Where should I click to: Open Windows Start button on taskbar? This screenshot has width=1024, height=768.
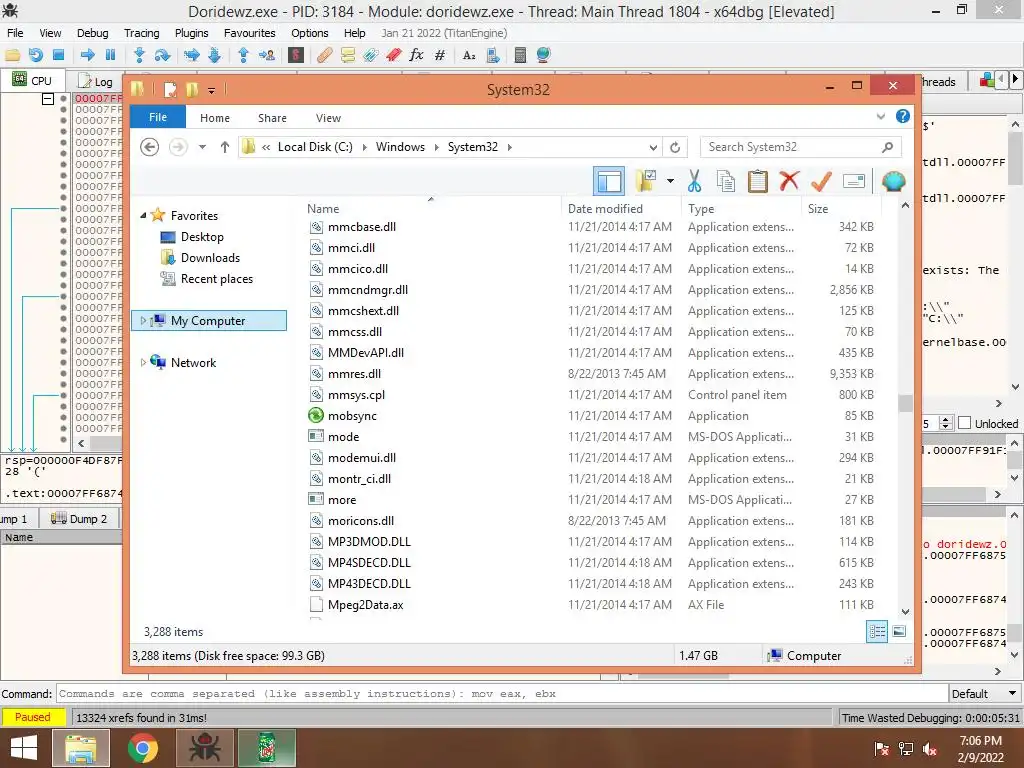(x=24, y=748)
